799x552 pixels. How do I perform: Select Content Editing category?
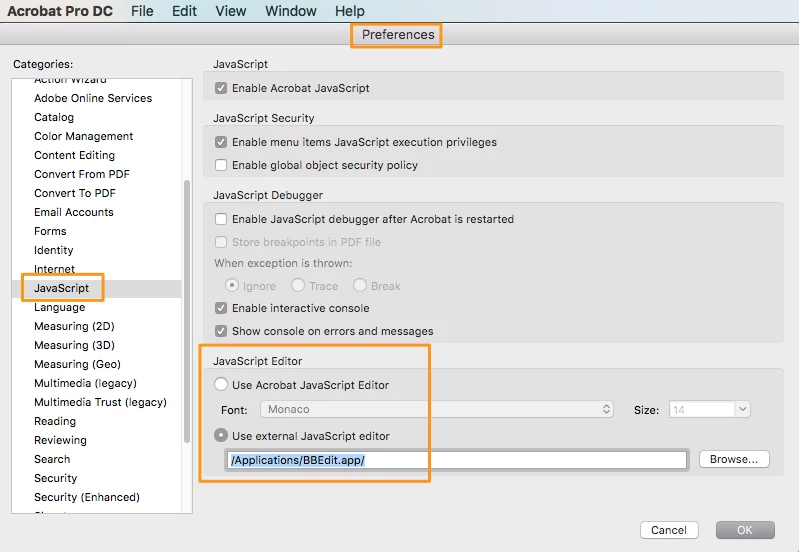[x=74, y=155]
